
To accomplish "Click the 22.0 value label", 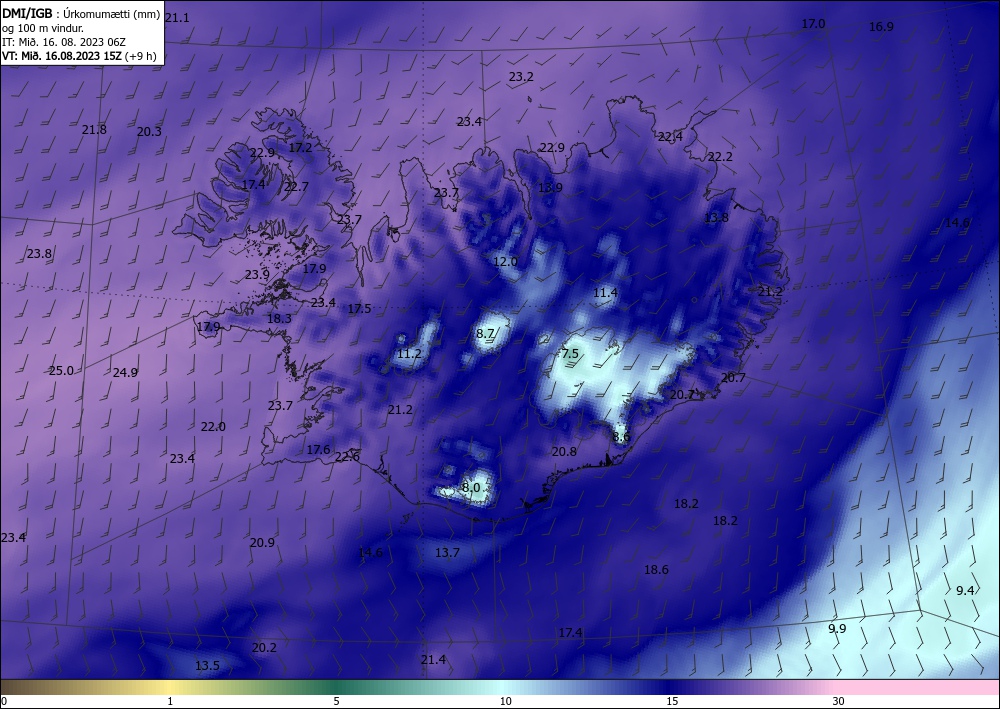I will pyautogui.click(x=213, y=427).
